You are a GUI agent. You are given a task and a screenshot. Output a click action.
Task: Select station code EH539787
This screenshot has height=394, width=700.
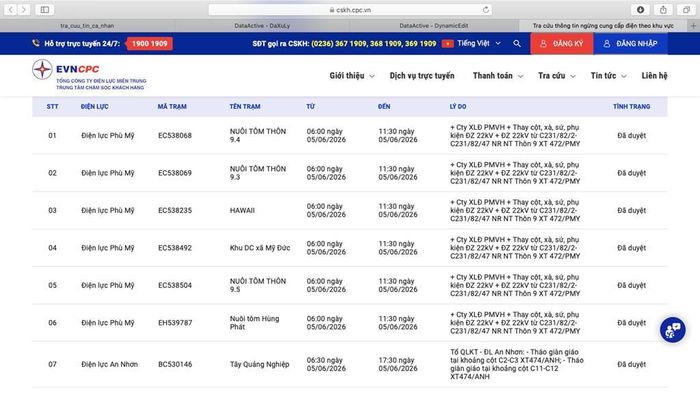[x=175, y=323]
